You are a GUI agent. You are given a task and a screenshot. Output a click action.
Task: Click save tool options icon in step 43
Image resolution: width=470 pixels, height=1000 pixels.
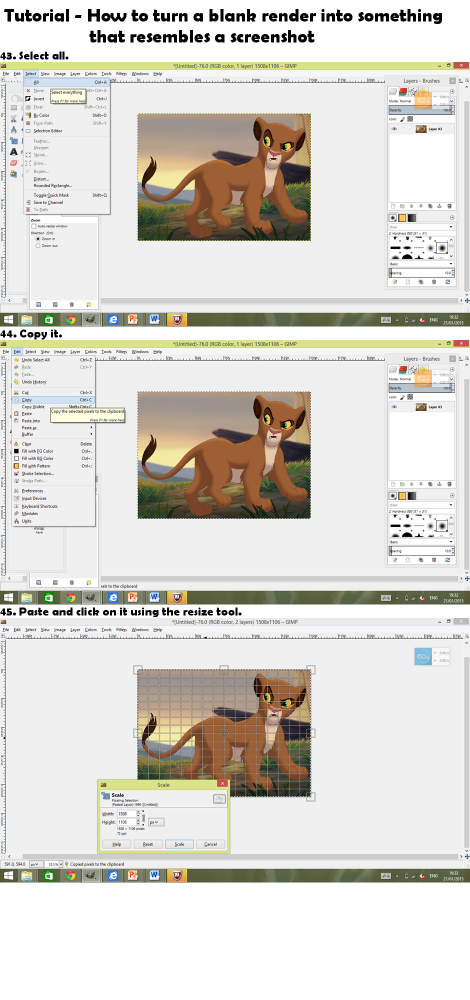coord(39,304)
